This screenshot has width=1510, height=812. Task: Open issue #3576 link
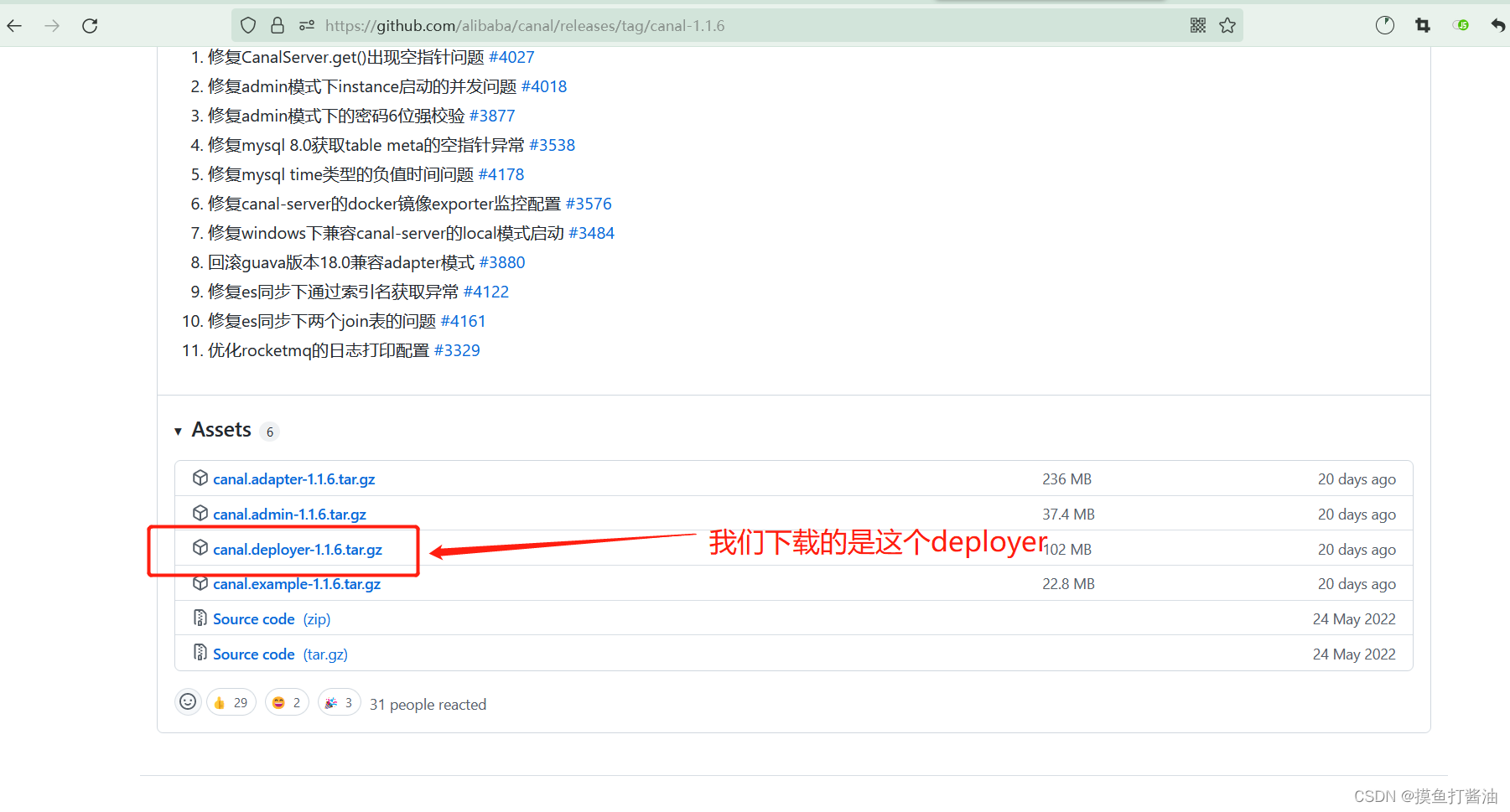[x=589, y=204]
